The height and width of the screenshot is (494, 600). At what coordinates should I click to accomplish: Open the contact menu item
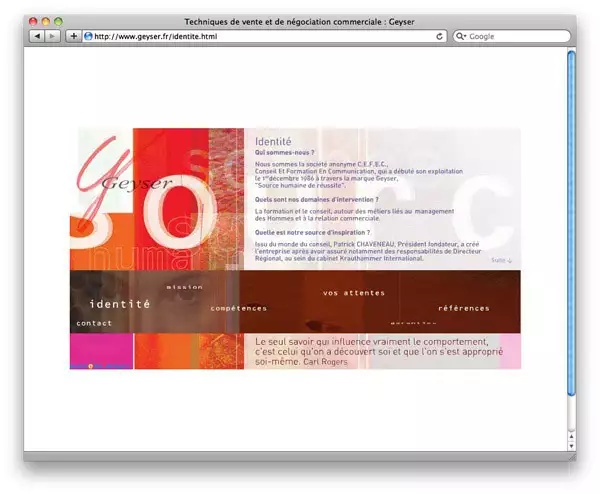94,323
